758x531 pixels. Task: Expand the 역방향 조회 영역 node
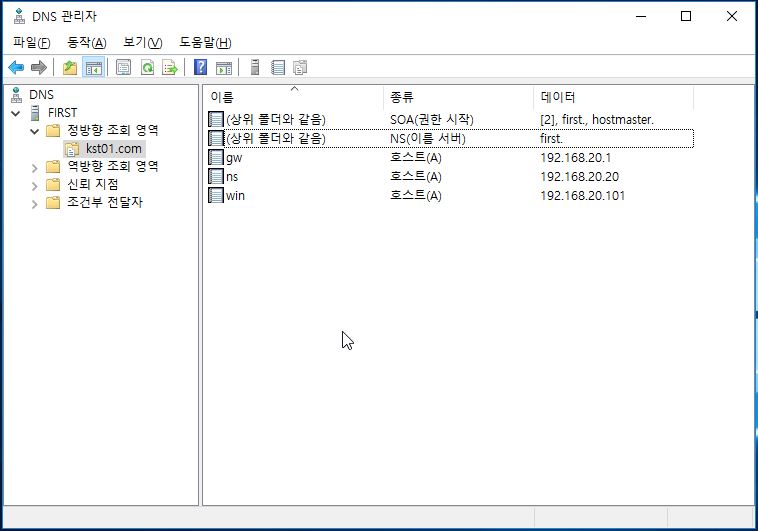(34, 168)
